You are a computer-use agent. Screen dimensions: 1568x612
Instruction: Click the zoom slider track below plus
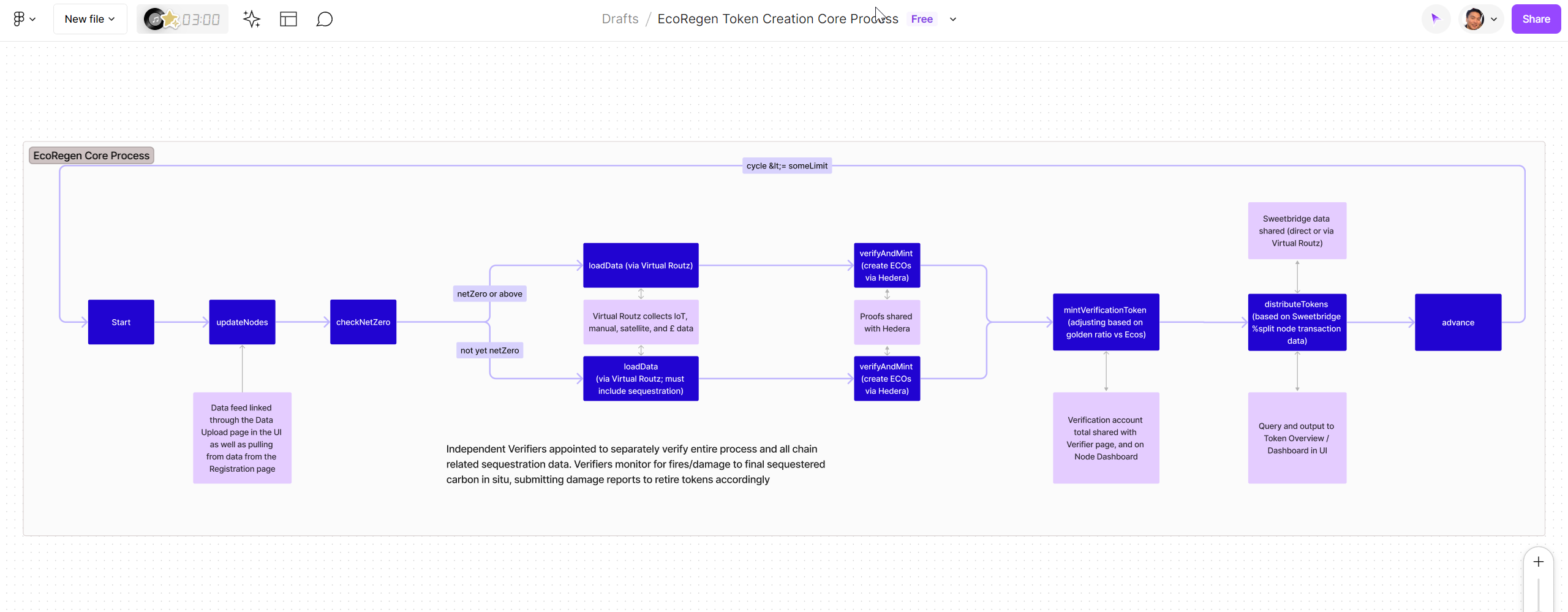pos(1539,594)
